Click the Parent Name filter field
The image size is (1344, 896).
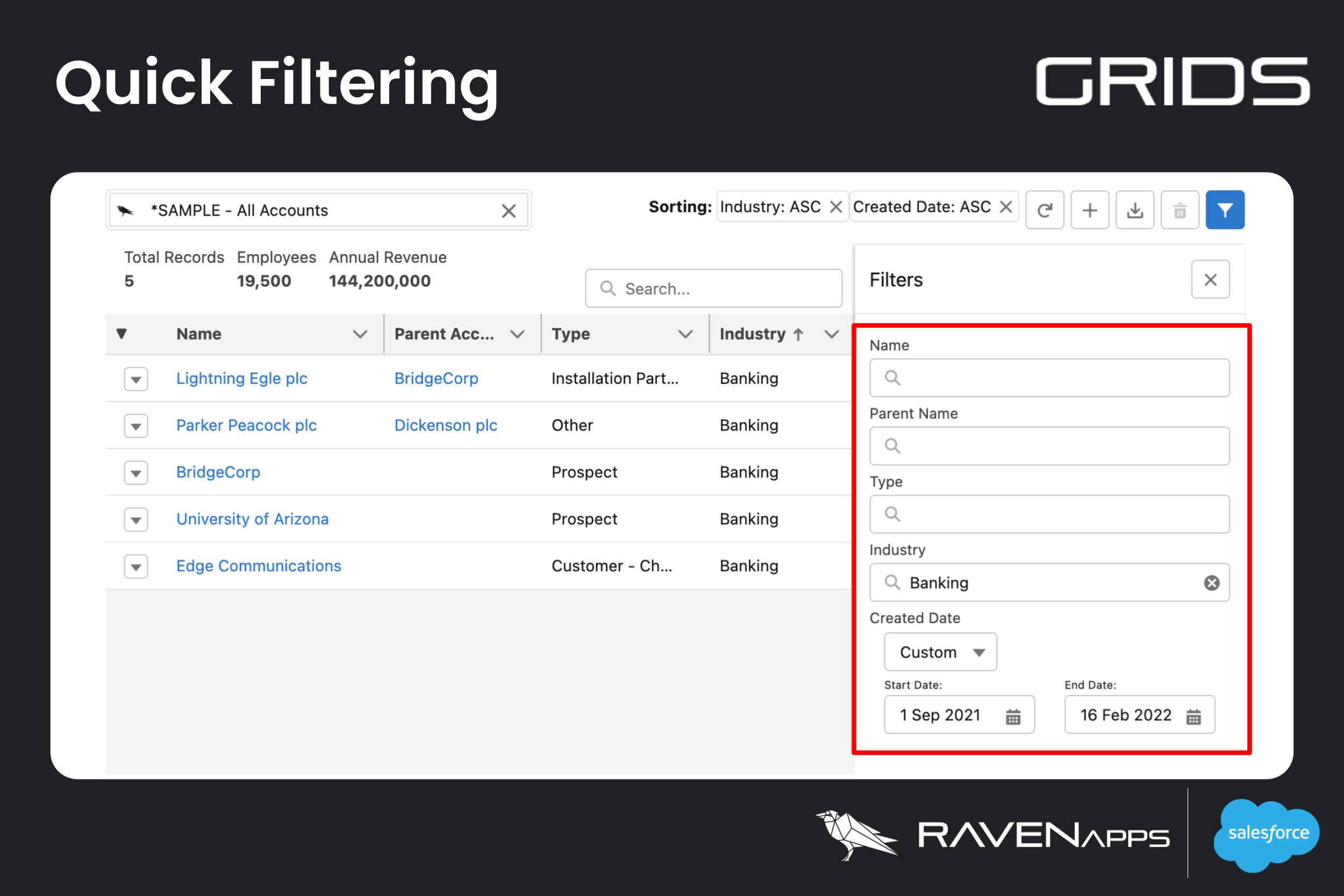(1049, 446)
